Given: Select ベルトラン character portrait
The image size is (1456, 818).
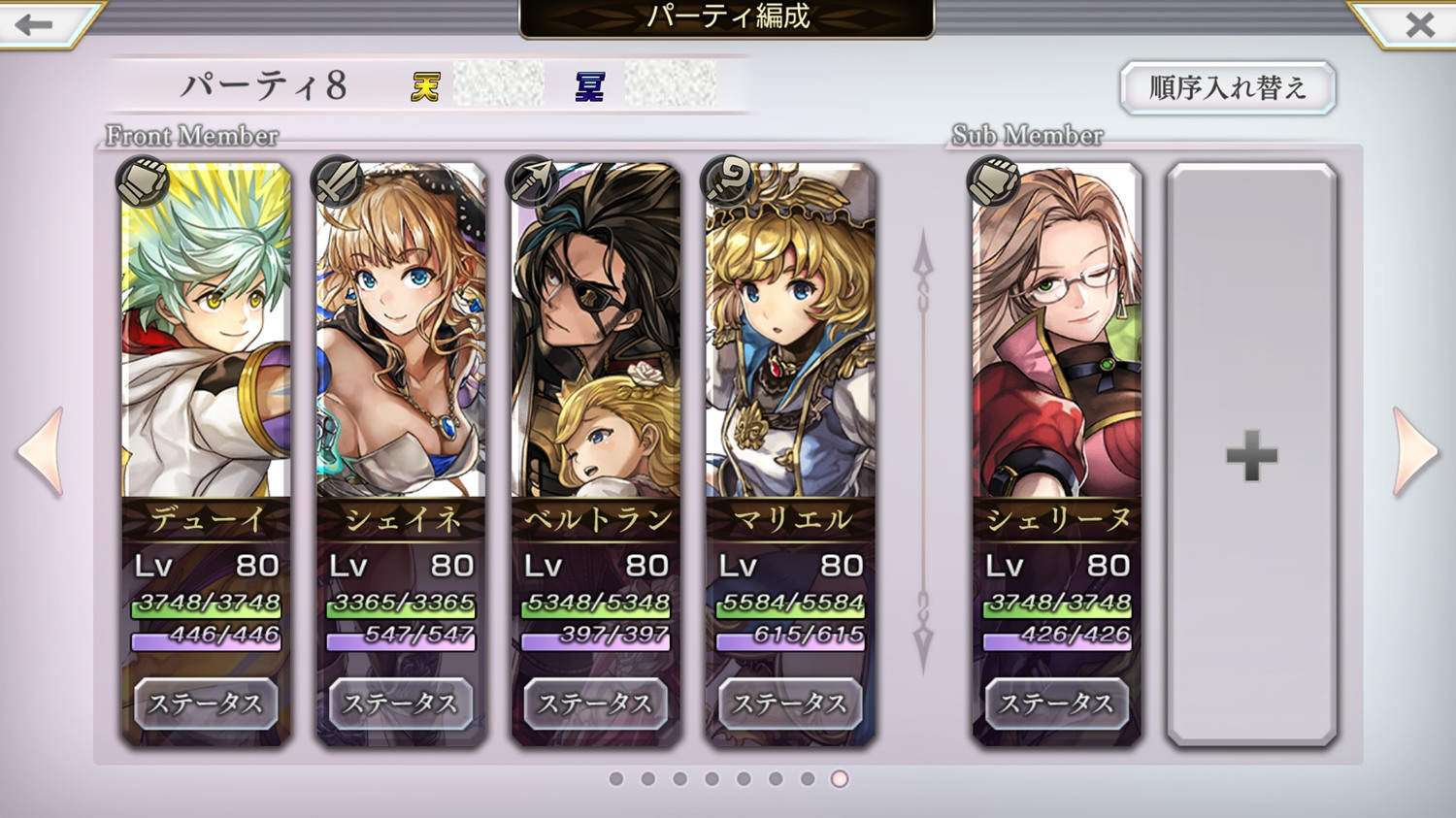Looking at the screenshot, I should [596, 330].
